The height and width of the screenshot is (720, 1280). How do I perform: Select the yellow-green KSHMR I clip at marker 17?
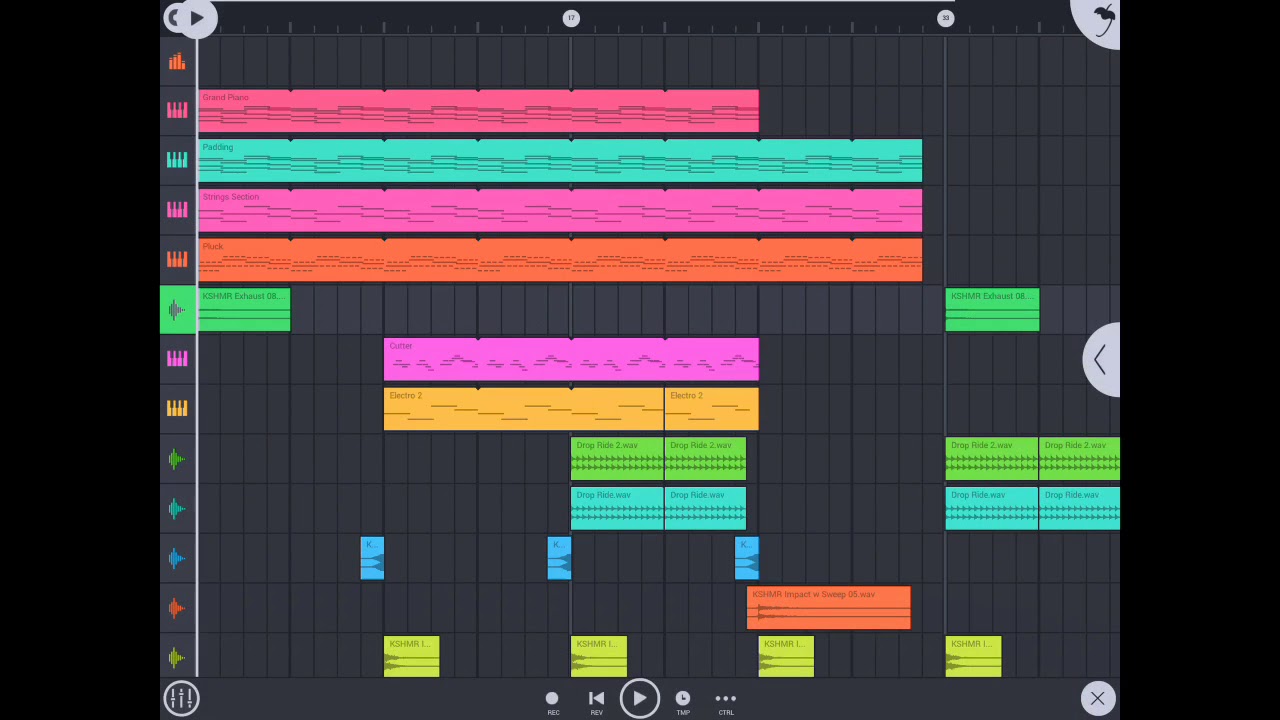click(x=599, y=657)
